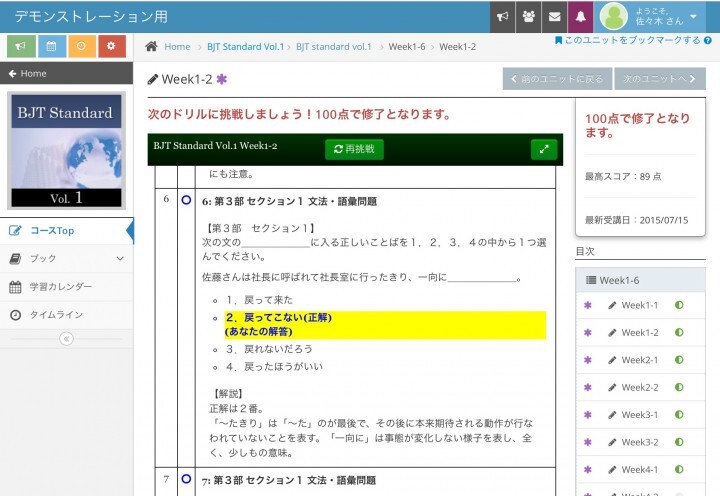Go to previous unit button
Screen dimensions: 720x496
point(557,79)
